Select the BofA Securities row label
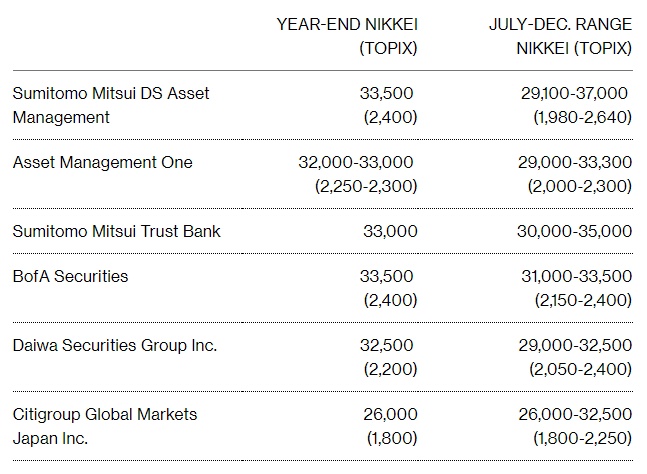 pos(70,276)
